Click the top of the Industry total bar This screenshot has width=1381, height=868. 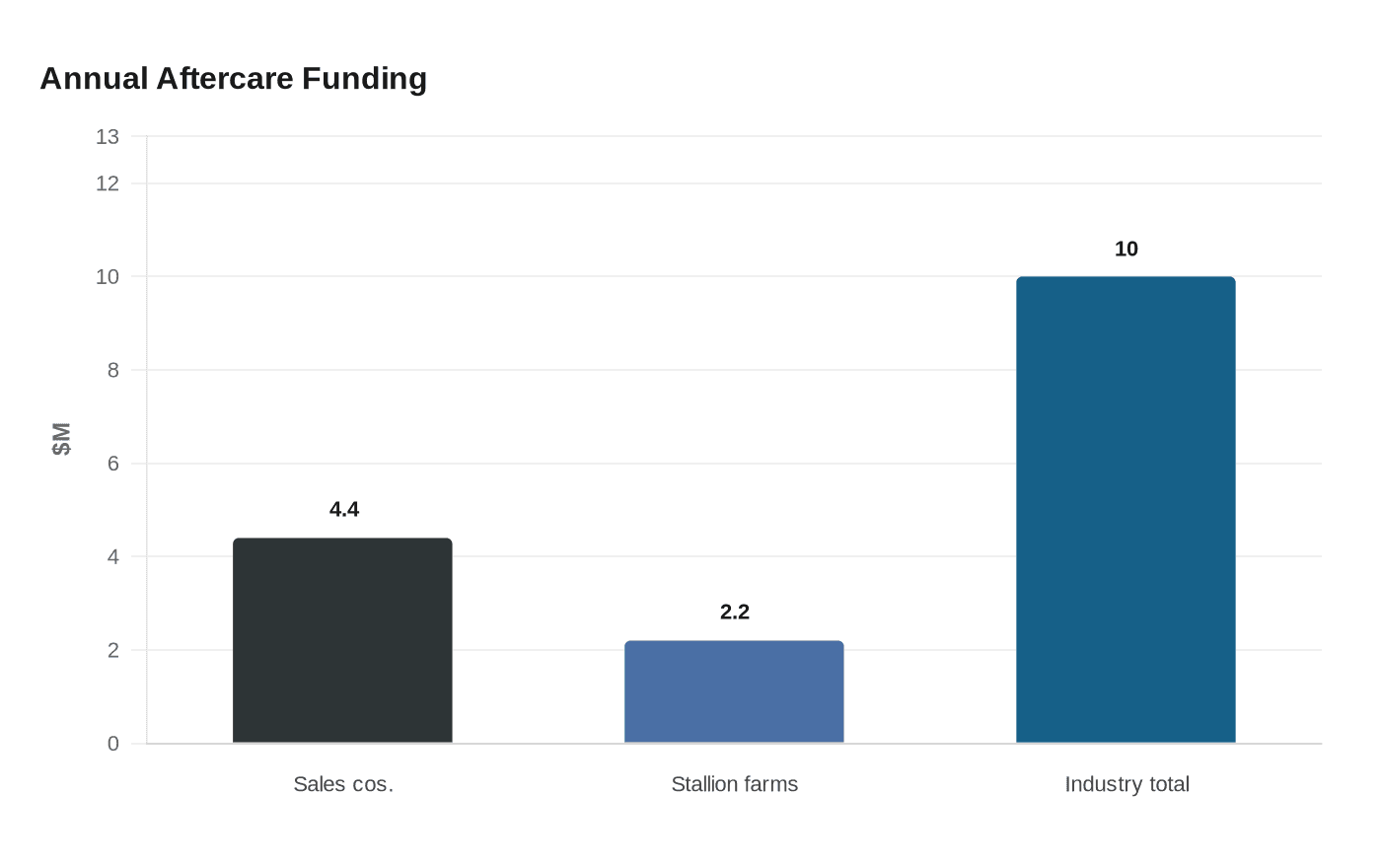click(1126, 277)
